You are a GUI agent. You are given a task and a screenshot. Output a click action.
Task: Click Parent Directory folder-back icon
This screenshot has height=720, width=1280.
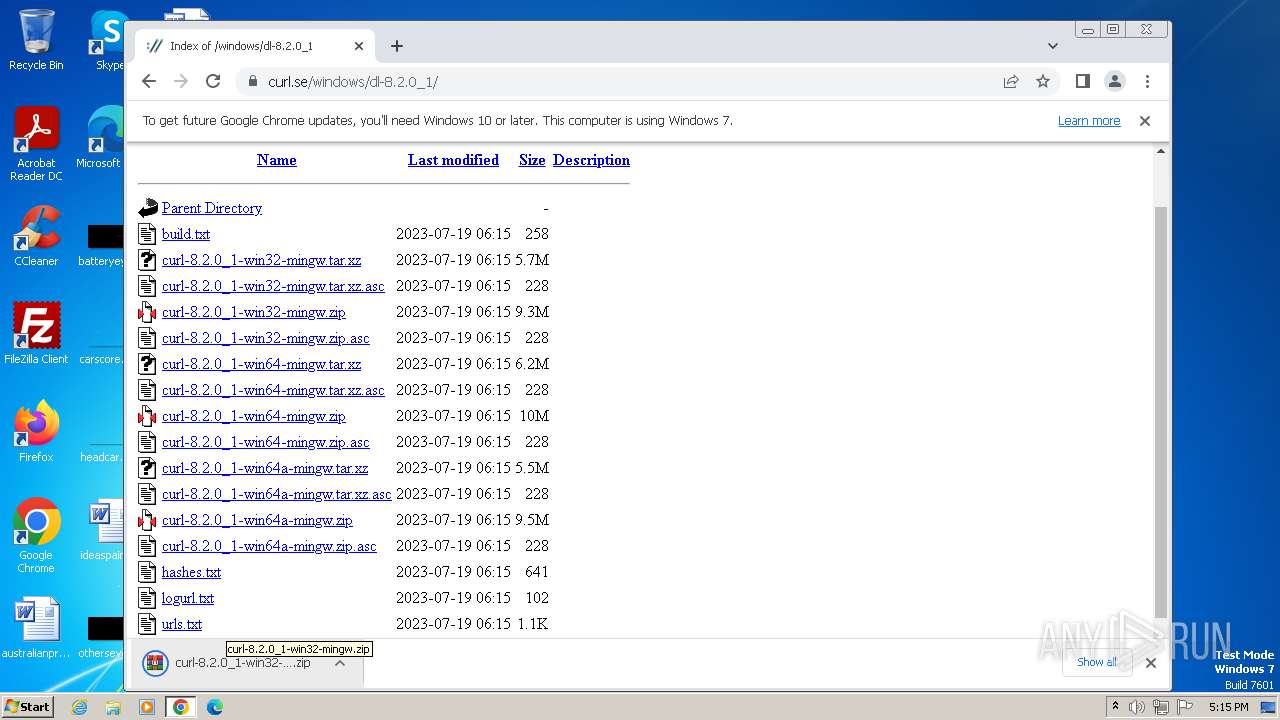[148, 208]
